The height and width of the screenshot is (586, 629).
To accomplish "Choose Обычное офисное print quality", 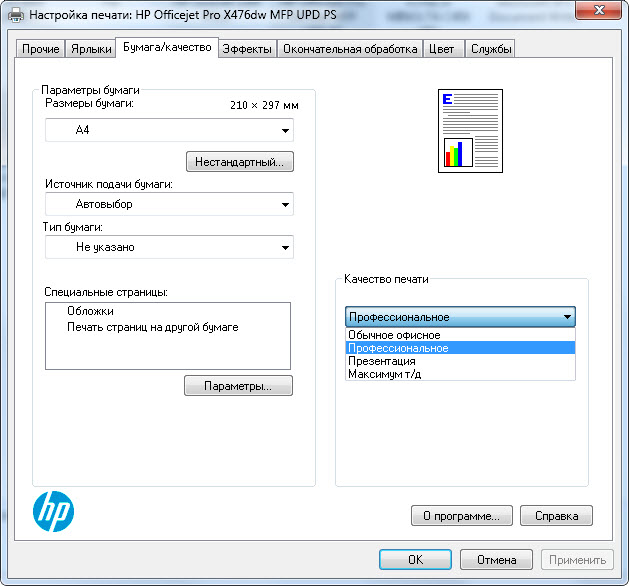I will pyautogui.click(x=460, y=335).
